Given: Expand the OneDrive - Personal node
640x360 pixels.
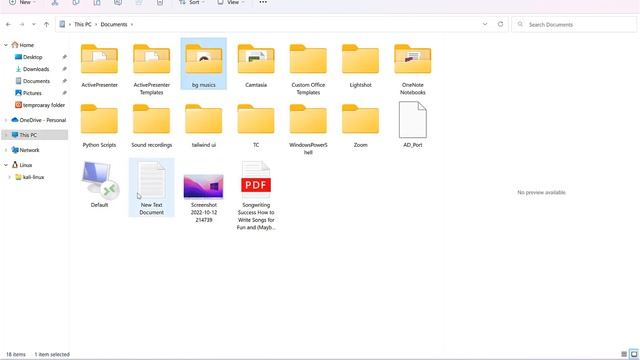Looking at the screenshot, I should tap(6, 120).
